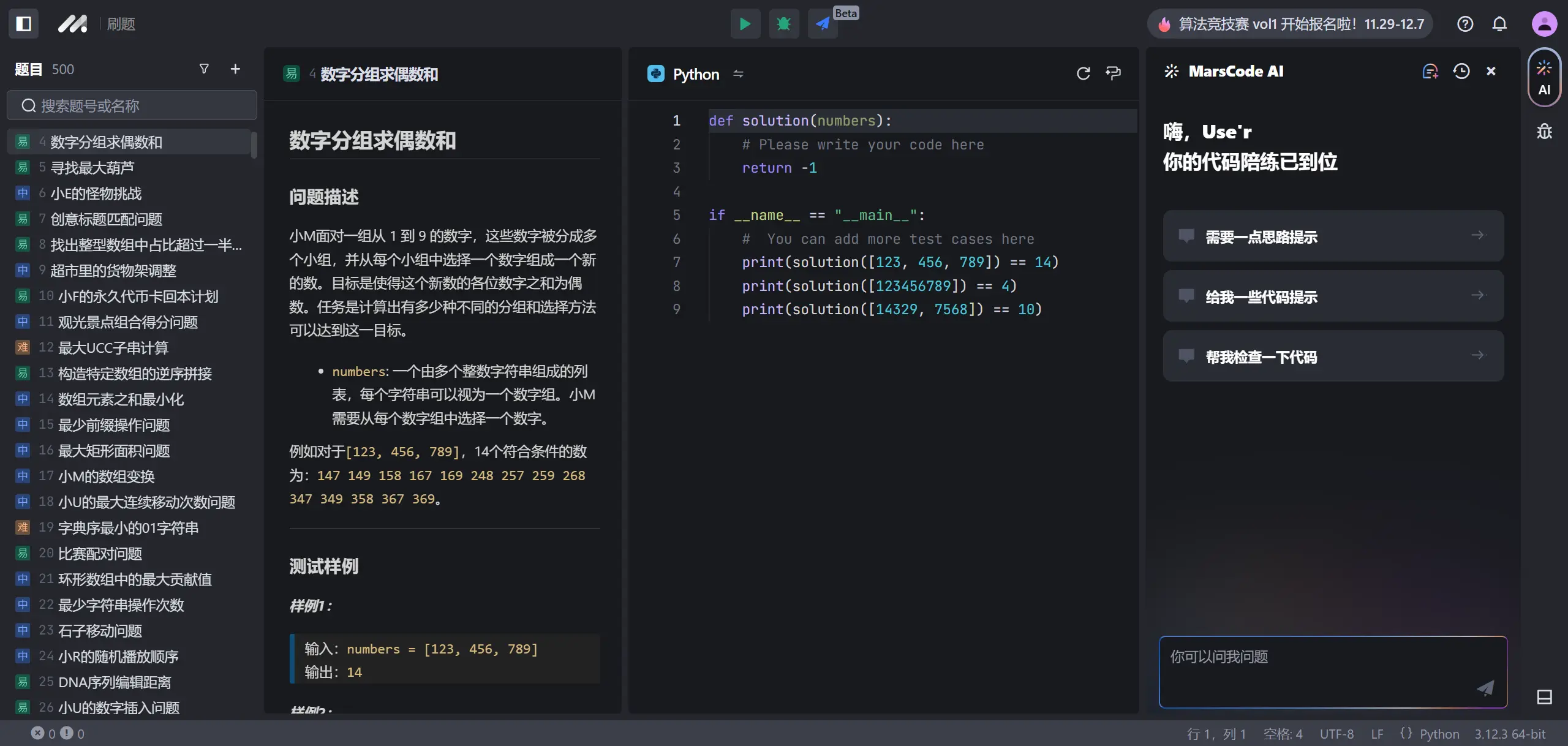
Task: Open problem 25 DNA序列编辑距离
Action: pos(129,682)
